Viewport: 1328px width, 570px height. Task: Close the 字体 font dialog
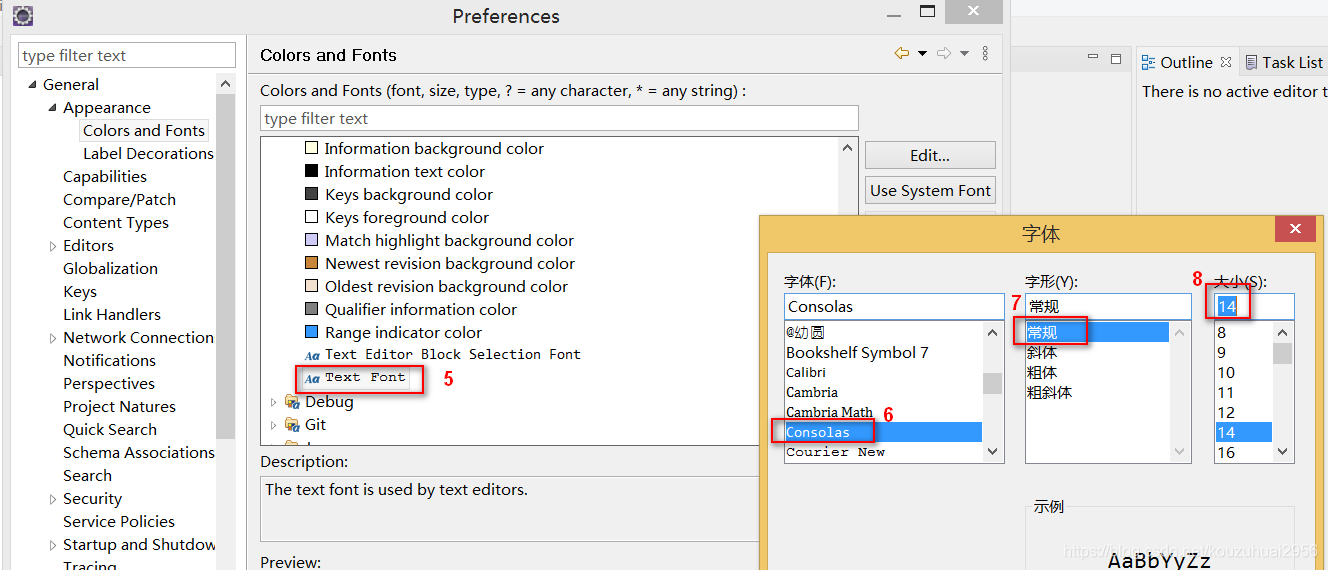click(1295, 229)
